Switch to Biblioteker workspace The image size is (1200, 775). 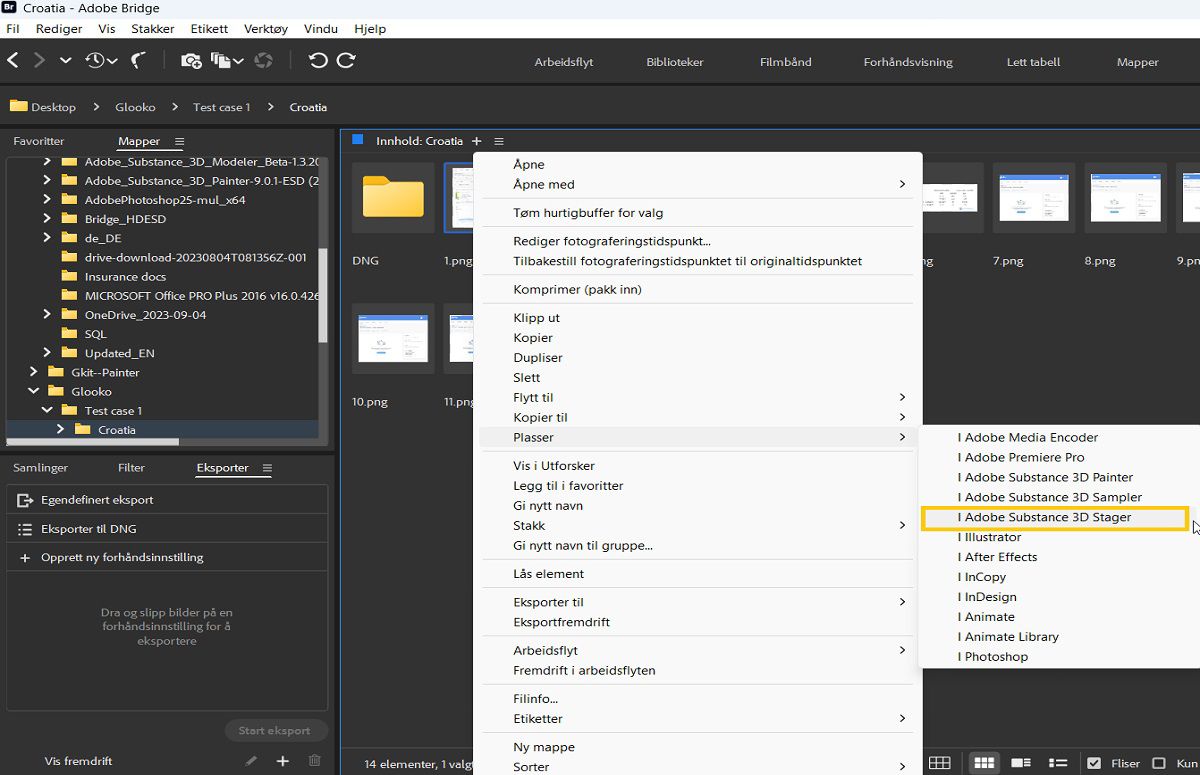(675, 62)
